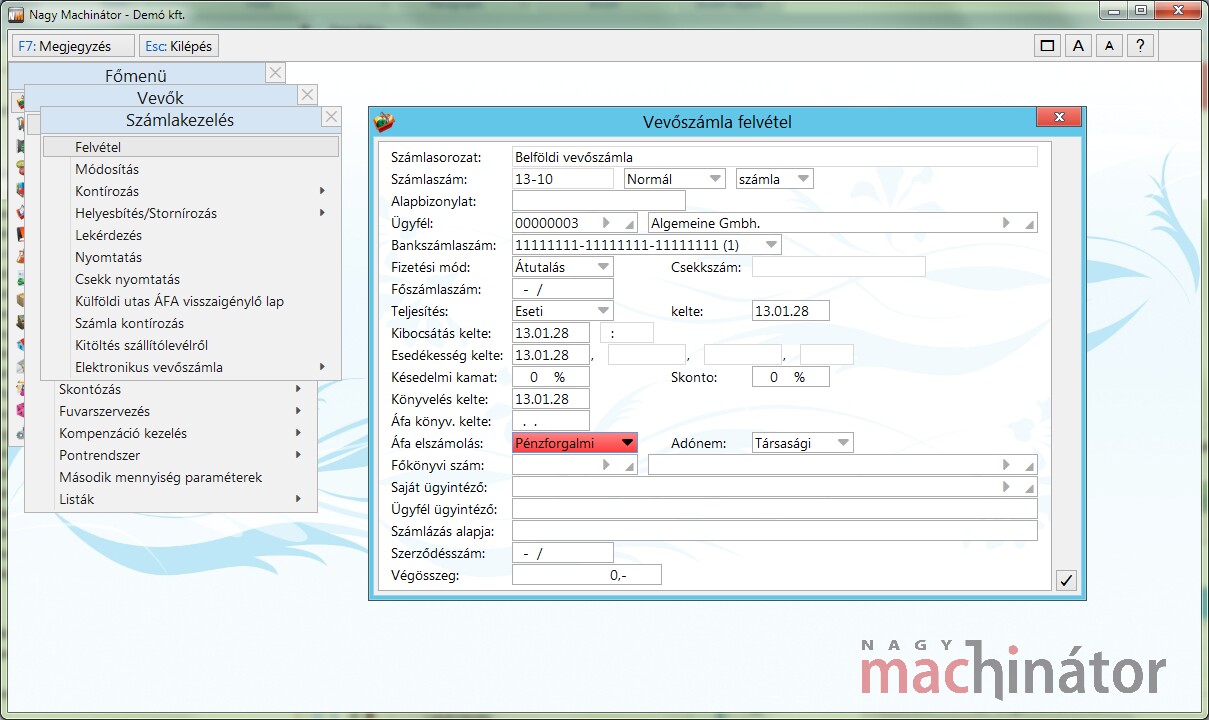This screenshot has height=720, width=1209.
Task: Click the Szerződésszám input field
Action: [563, 553]
